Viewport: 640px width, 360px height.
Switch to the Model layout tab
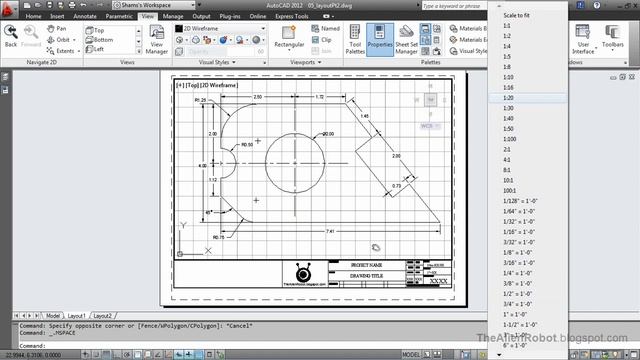(x=53, y=316)
